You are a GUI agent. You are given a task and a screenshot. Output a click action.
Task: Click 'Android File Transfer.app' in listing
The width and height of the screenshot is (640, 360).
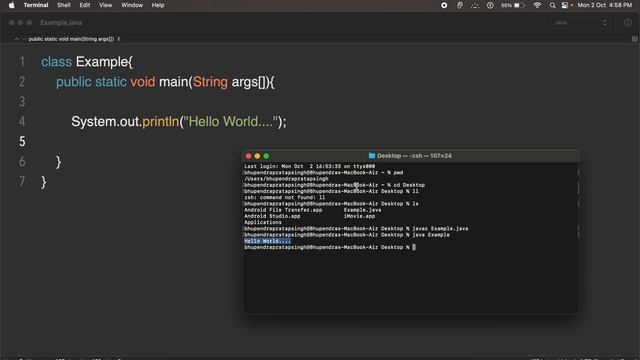click(283, 210)
